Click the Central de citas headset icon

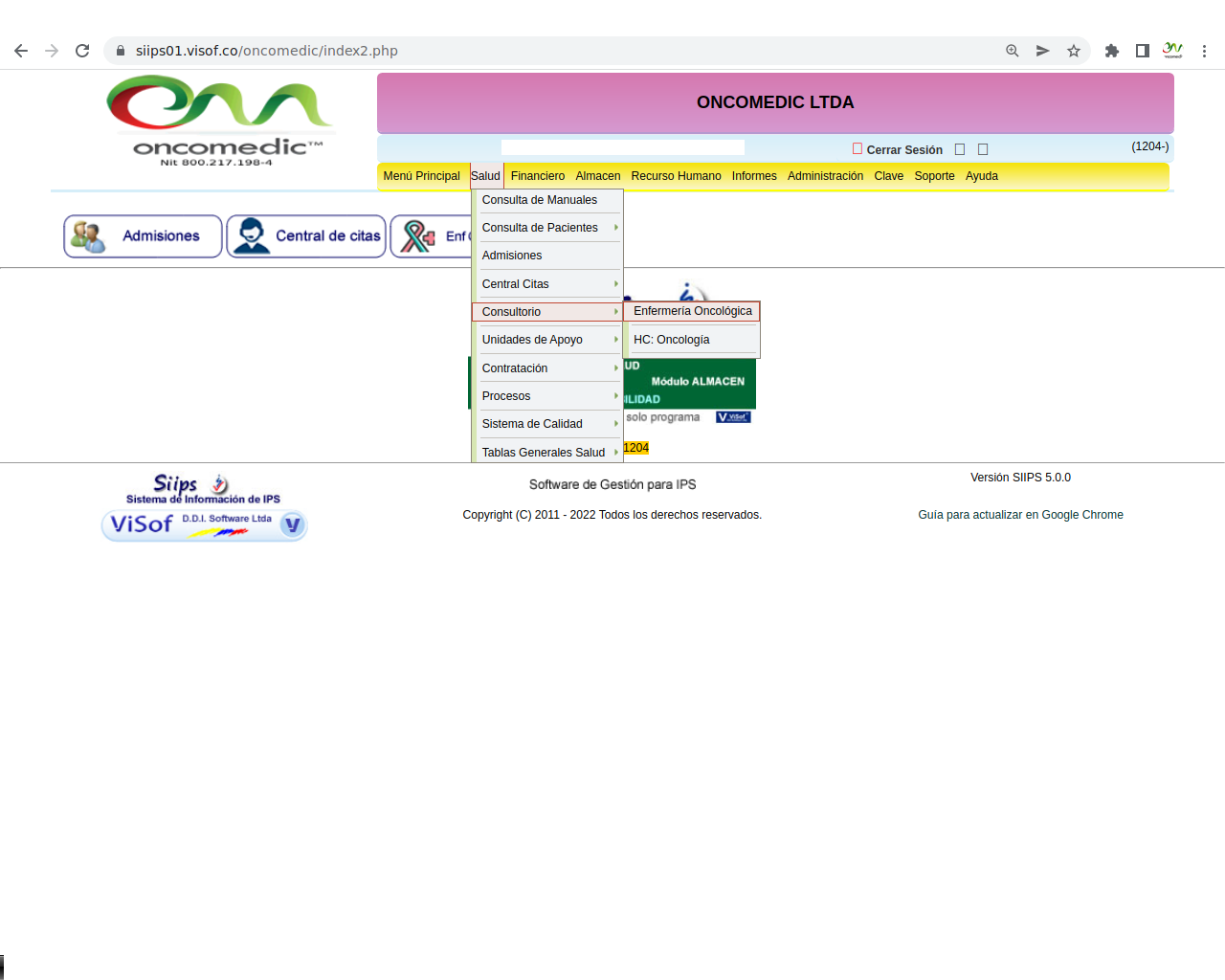click(x=252, y=236)
